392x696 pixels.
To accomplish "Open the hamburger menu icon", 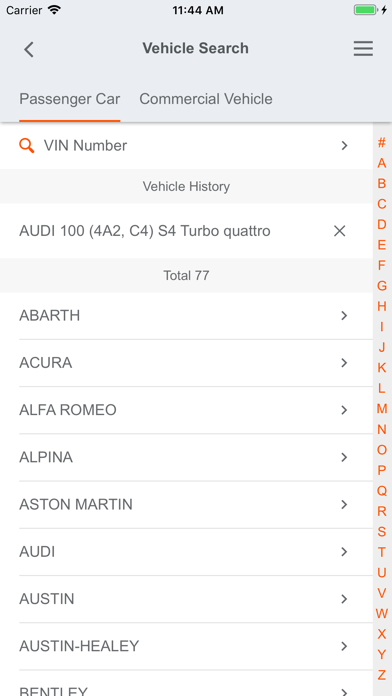I will pos(363,48).
